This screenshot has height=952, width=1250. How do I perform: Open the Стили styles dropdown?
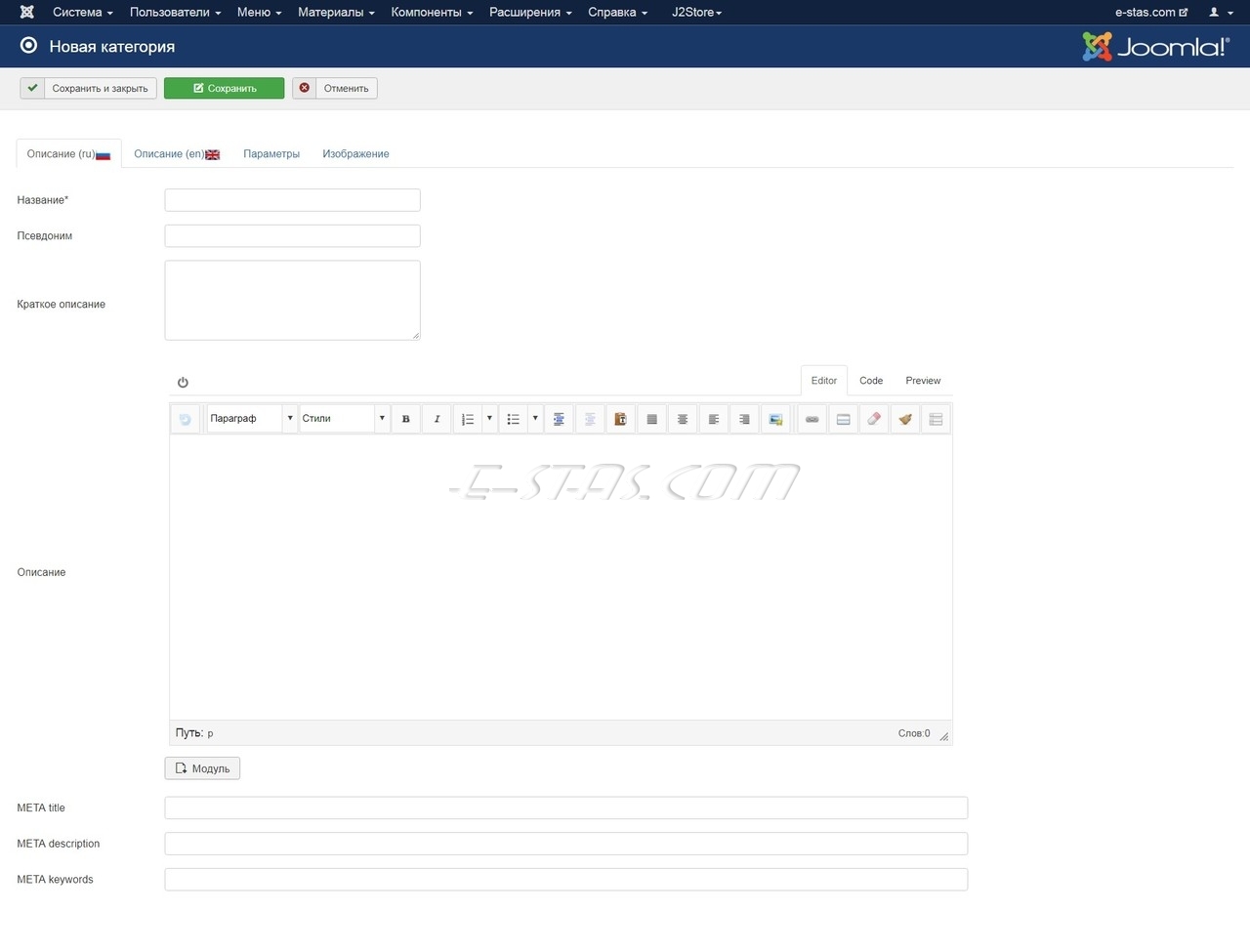tap(344, 419)
